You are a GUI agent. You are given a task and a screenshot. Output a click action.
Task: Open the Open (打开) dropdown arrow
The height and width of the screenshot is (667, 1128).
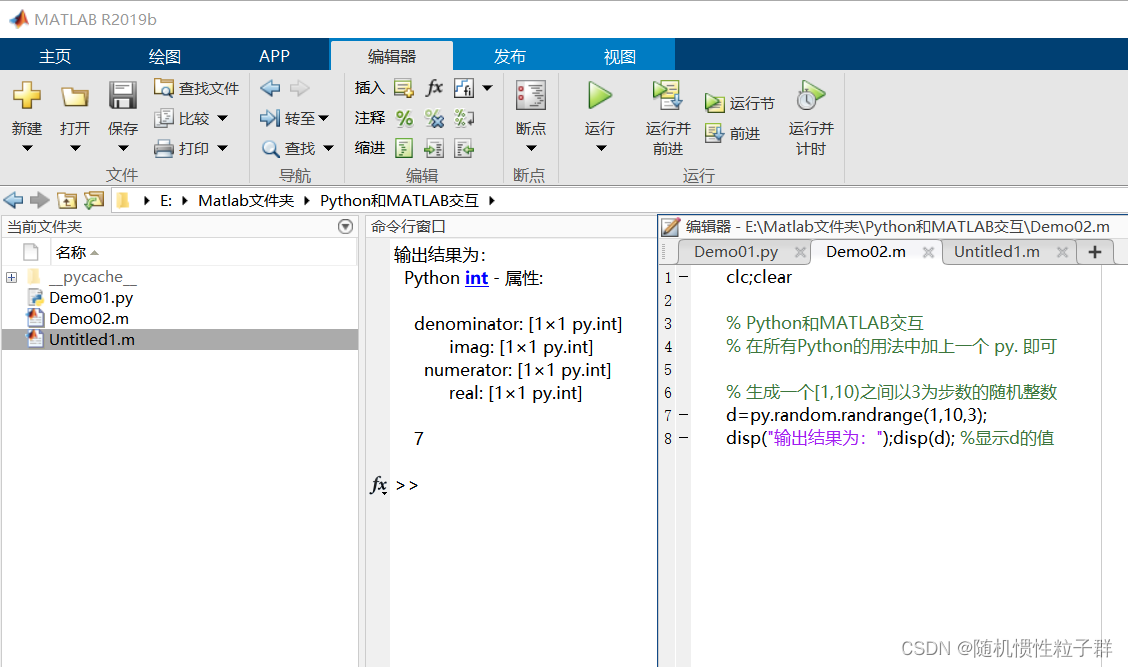tap(75, 148)
